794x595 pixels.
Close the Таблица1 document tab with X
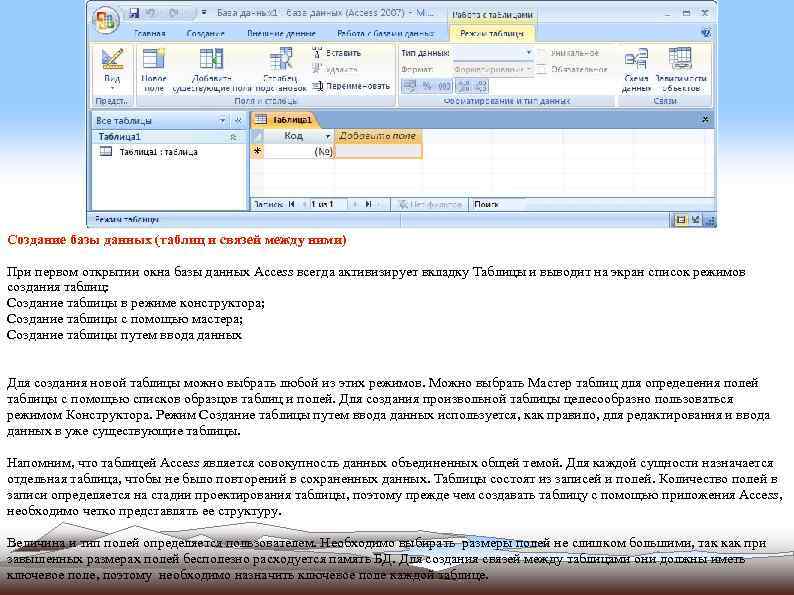(705, 120)
